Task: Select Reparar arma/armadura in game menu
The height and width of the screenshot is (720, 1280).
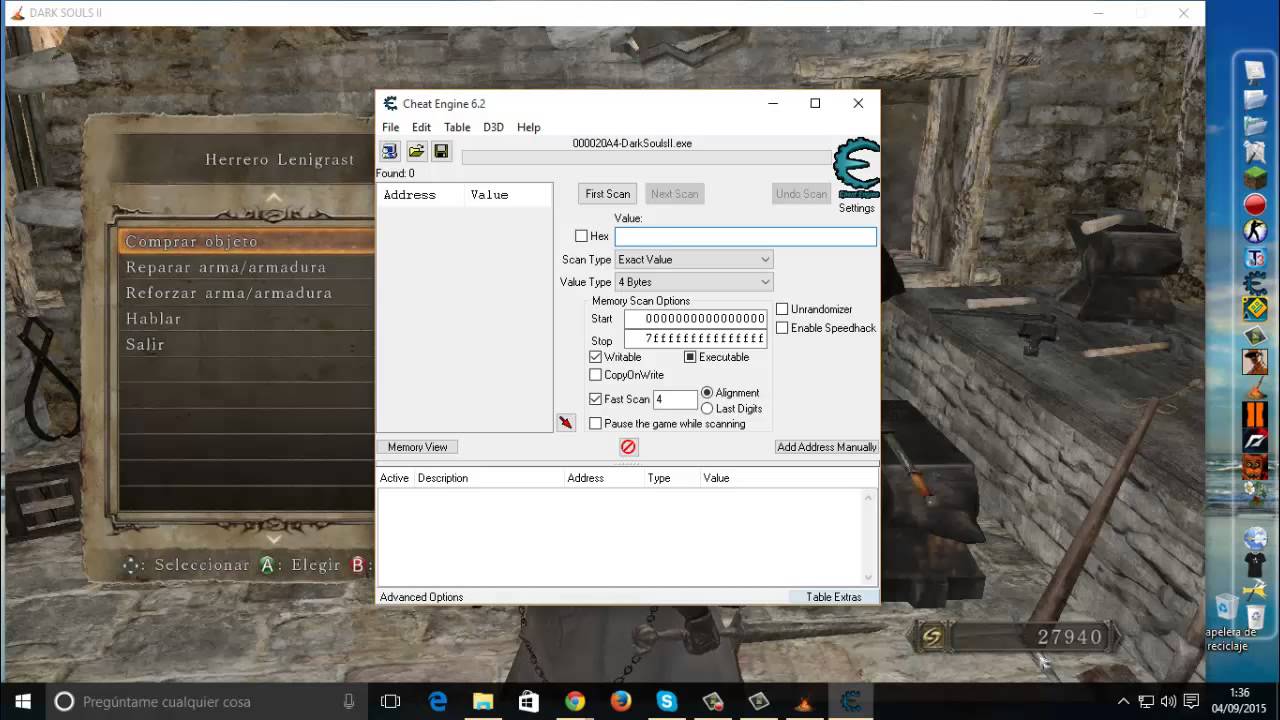Action: click(x=226, y=267)
